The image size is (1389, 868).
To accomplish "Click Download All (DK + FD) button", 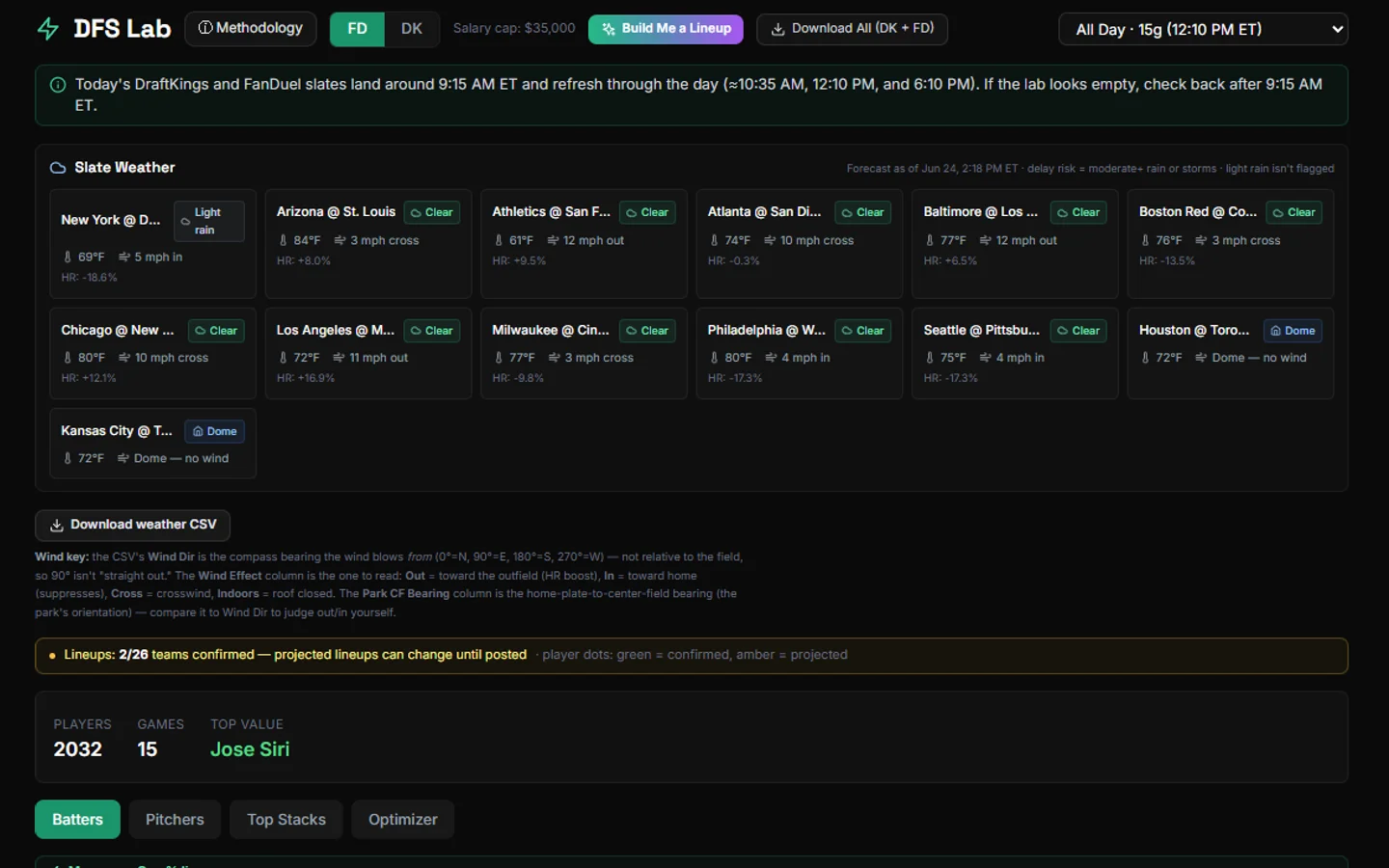I will [852, 29].
